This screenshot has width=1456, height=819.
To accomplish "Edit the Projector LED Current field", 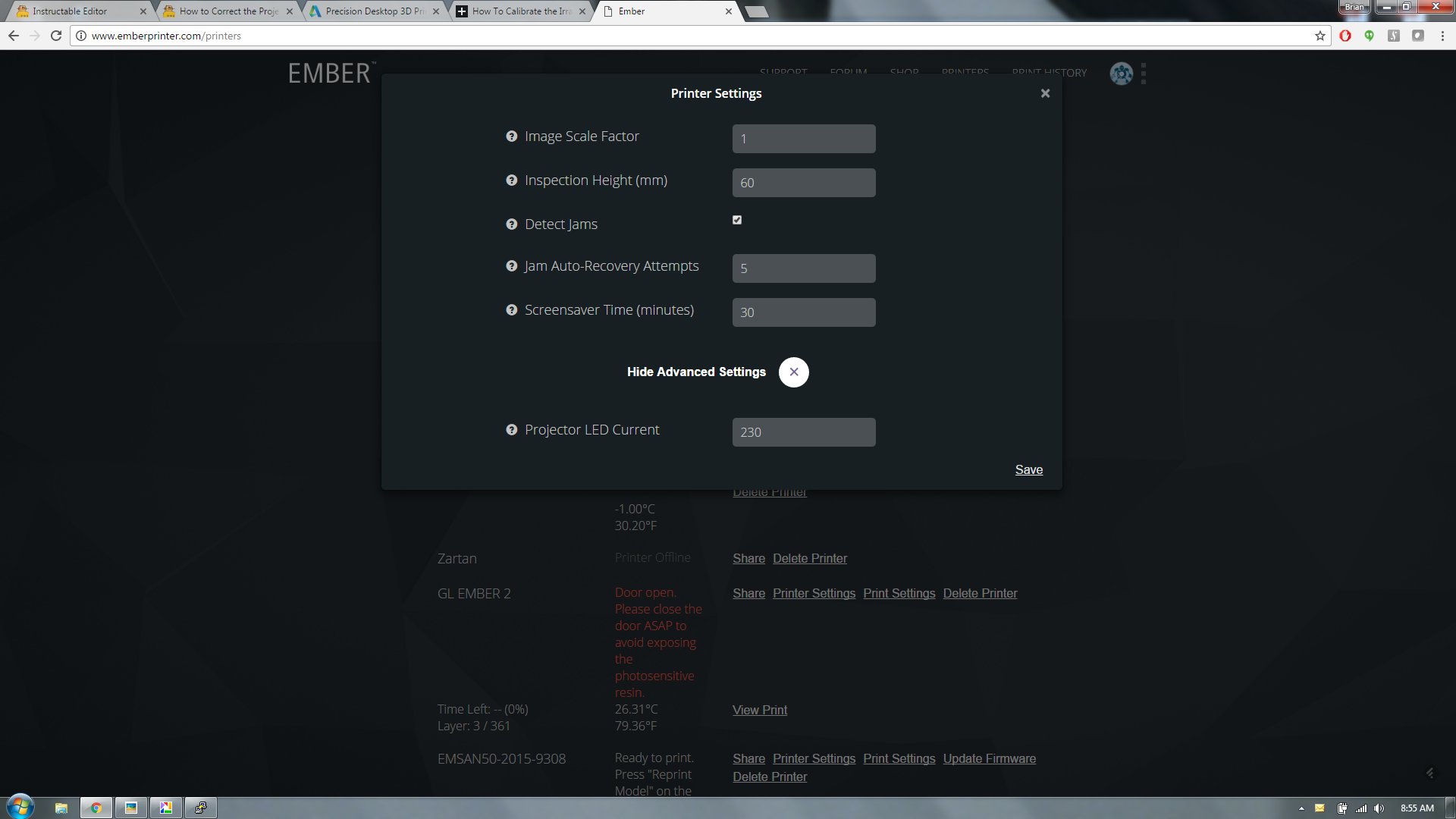I will point(804,432).
